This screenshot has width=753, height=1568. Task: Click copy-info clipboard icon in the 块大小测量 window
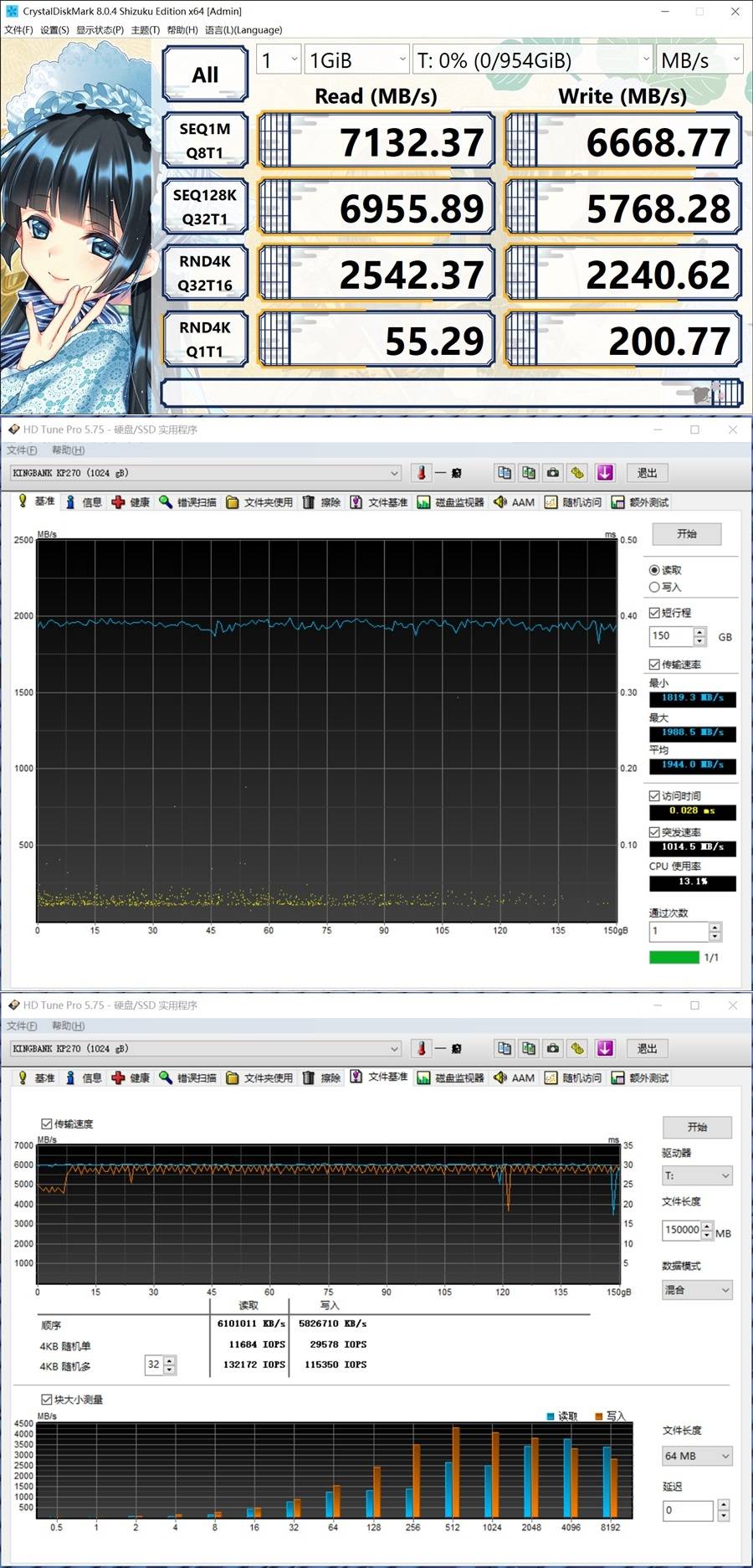tap(505, 1049)
